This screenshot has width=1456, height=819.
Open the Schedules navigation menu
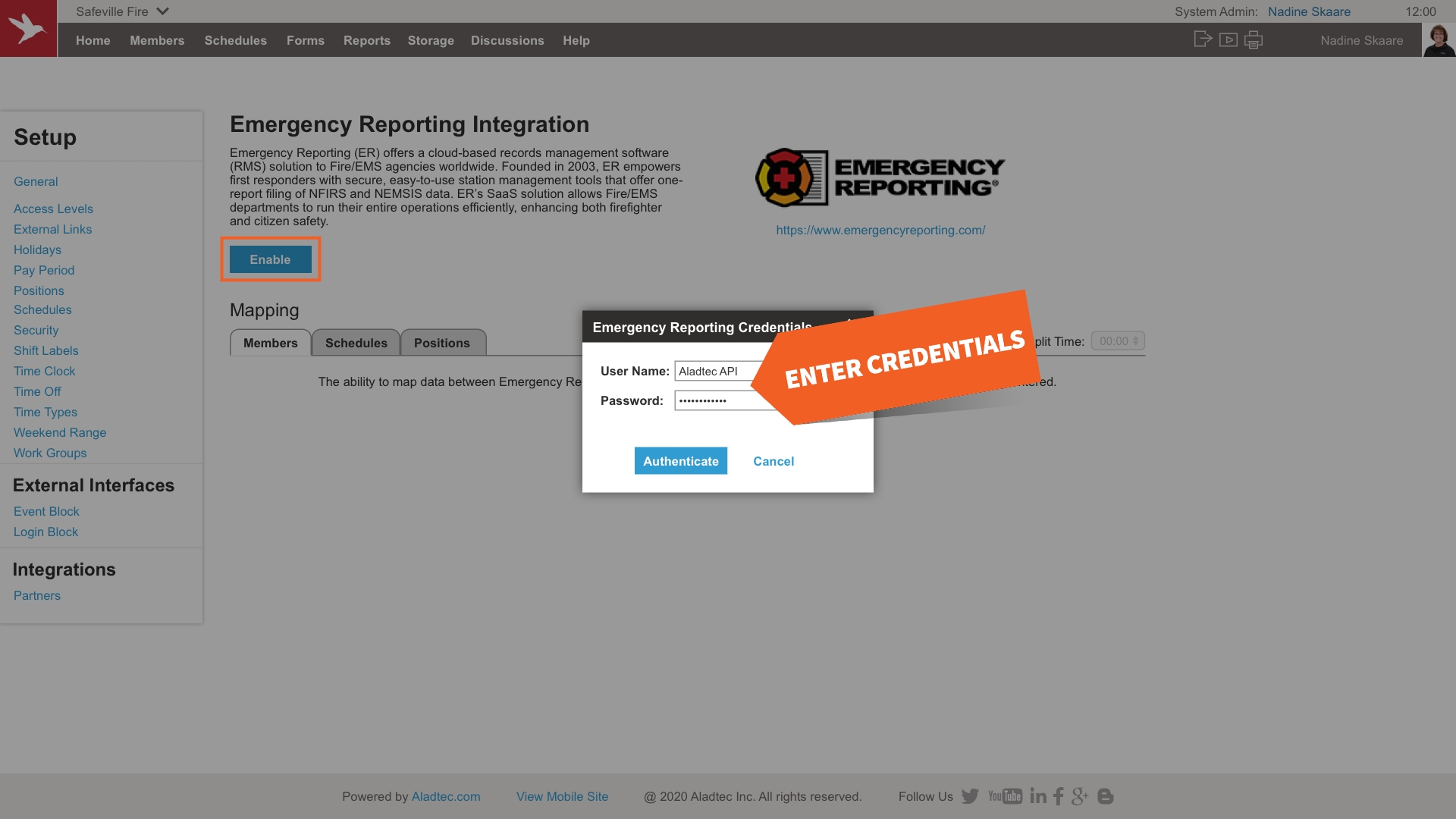(236, 40)
